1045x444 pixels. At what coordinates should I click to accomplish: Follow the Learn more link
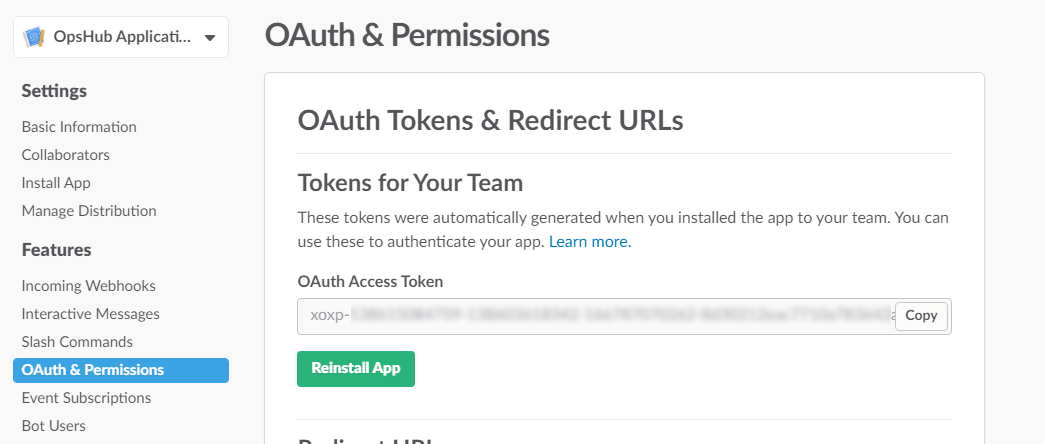590,242
